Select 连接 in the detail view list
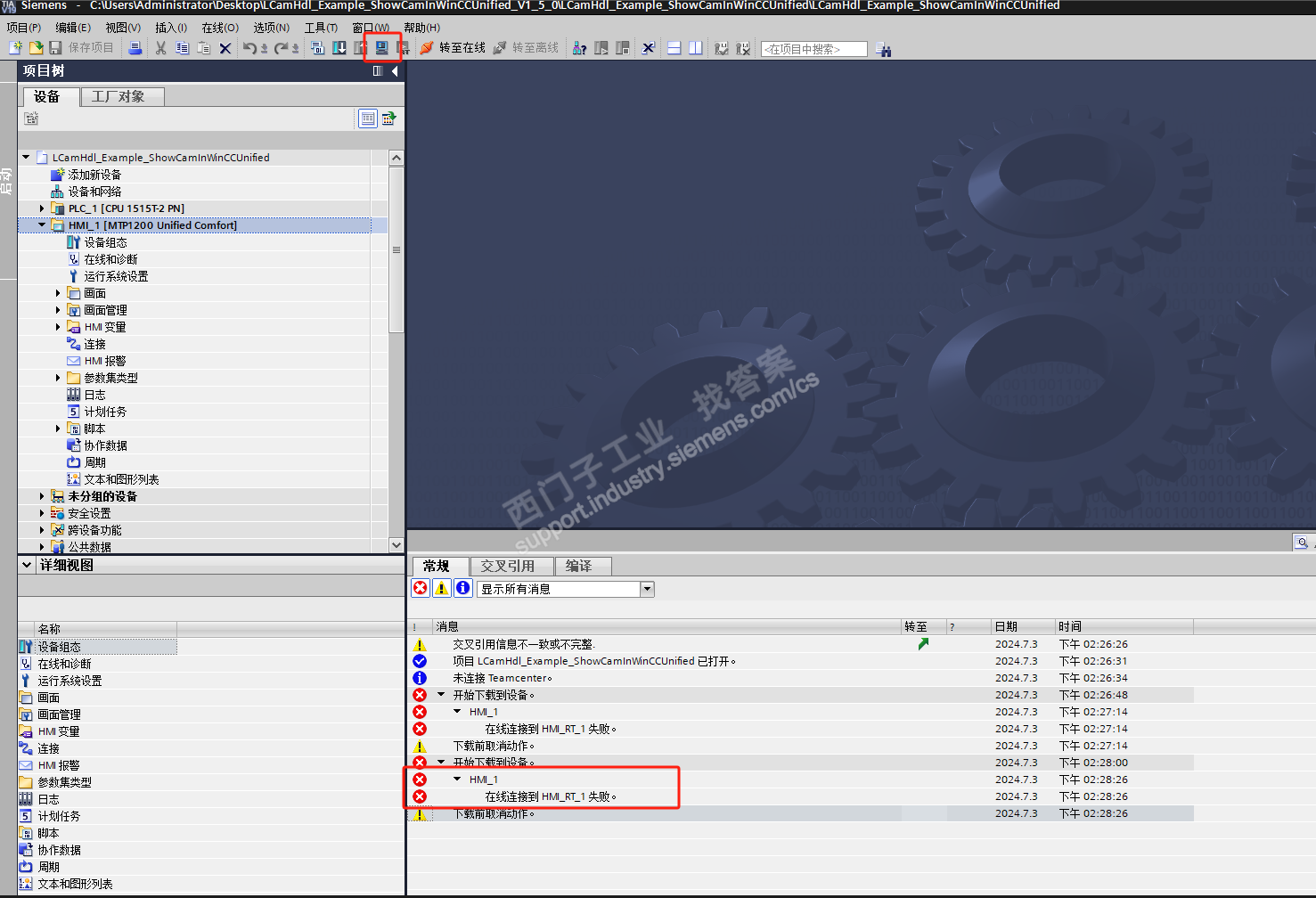The width and height of the screenshot is (1316, 898). [48, 748]
